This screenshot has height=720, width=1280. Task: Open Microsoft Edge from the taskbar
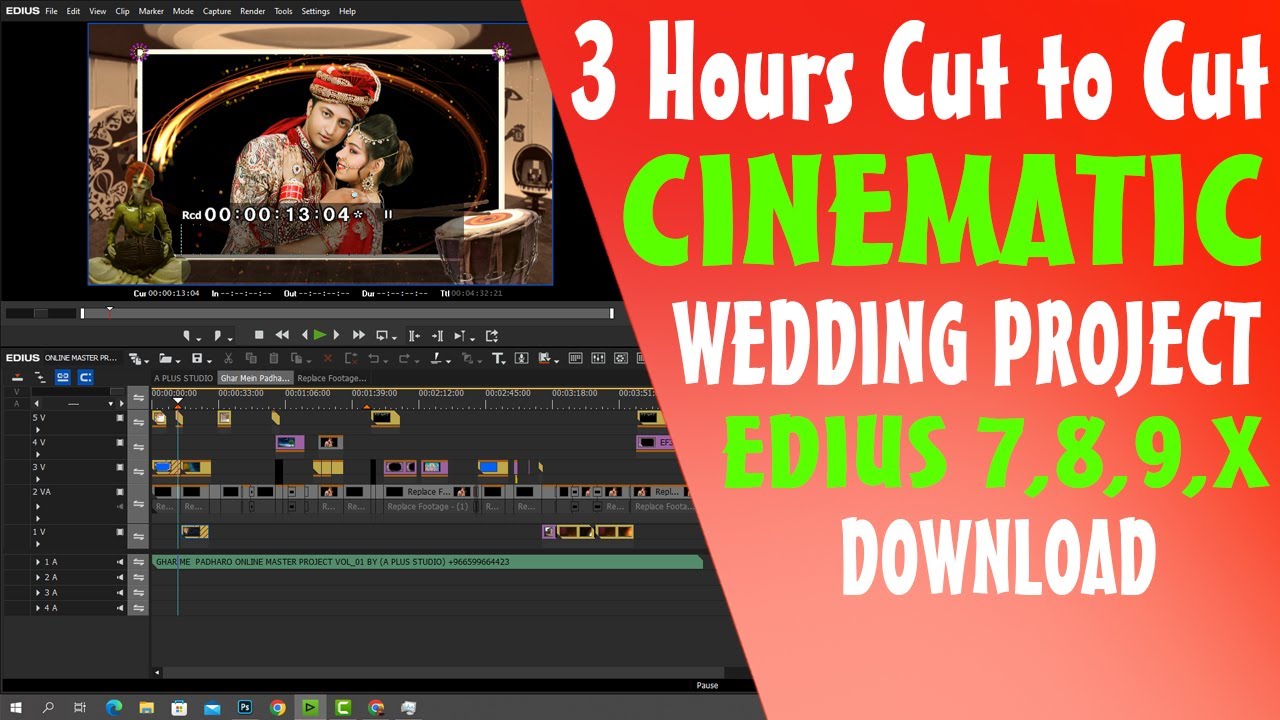[x=113, y=707]
